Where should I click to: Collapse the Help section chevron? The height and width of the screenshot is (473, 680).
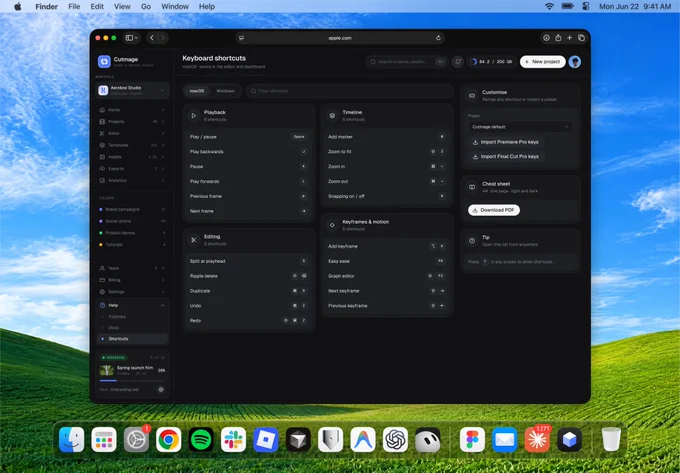(163, 305)
